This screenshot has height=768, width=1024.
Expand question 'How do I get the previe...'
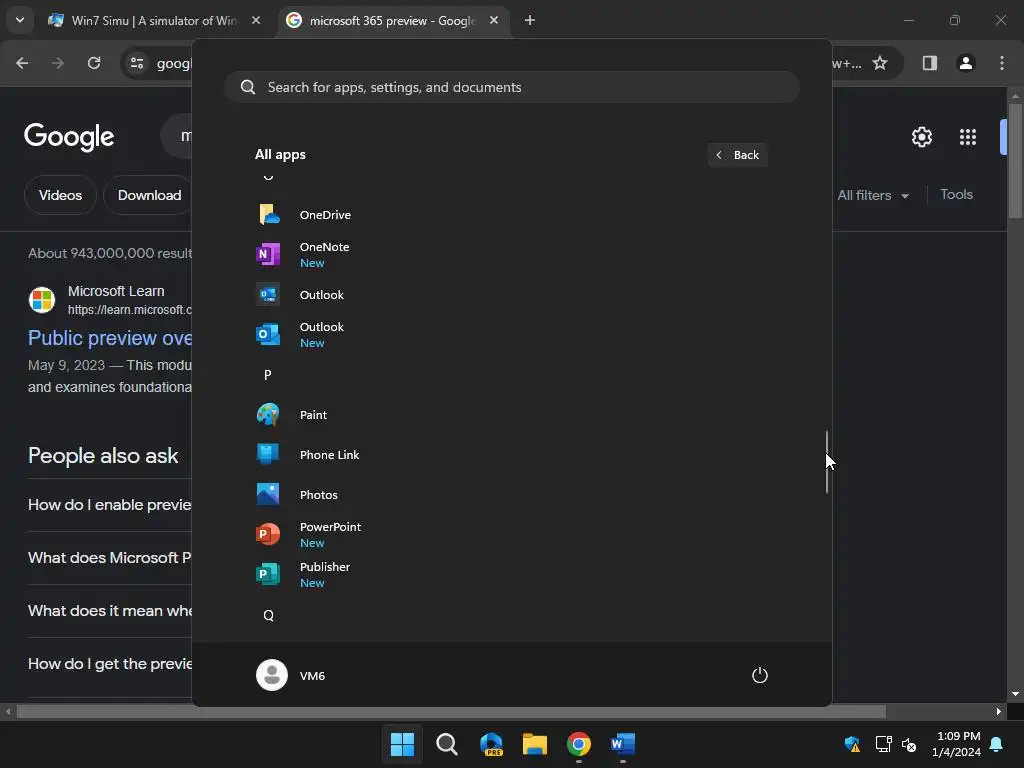110,664
